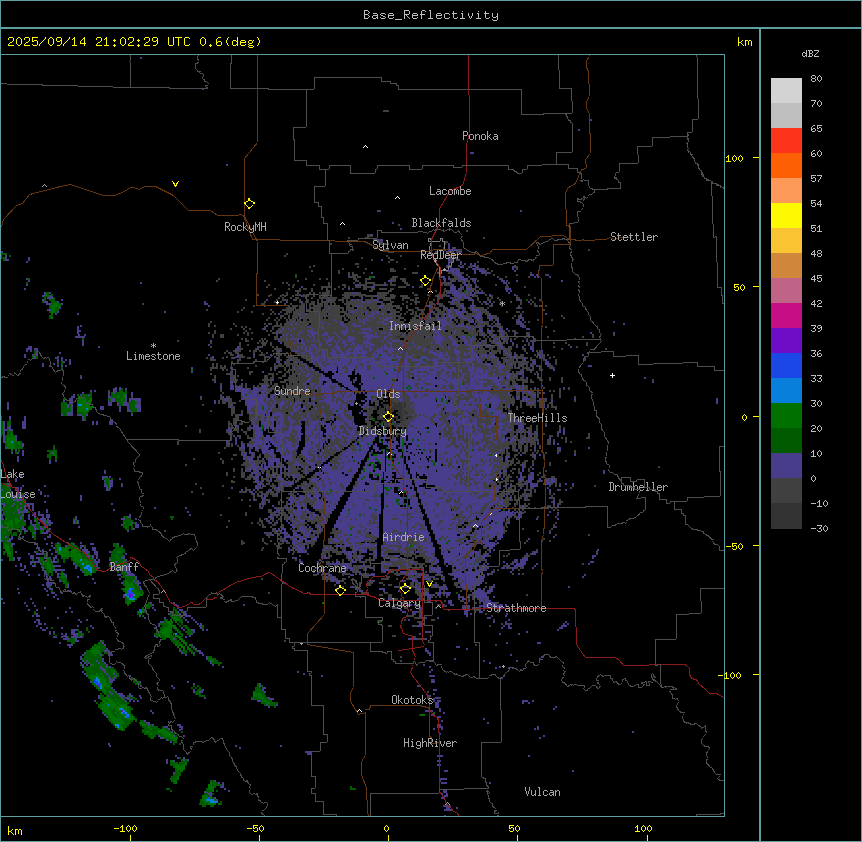Click yellow diamond marker south of Cochrane
The width and height of the screenshot is (862, 842).
pyautogui.click(x=340, y=590)
